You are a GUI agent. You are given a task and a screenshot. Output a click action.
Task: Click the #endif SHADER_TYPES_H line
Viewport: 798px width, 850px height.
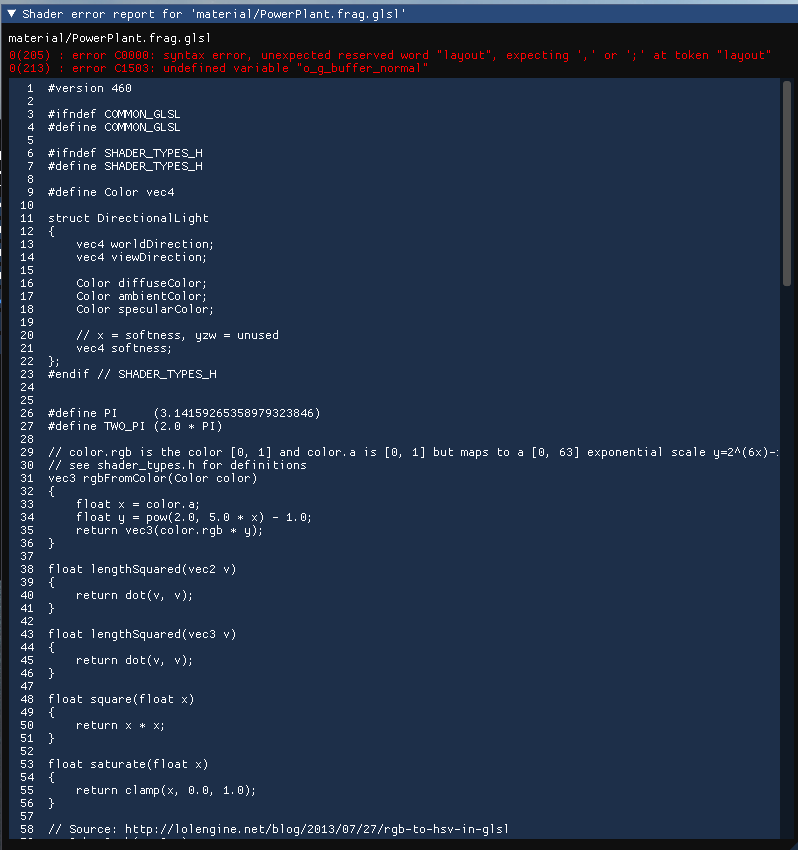[132, 374]
